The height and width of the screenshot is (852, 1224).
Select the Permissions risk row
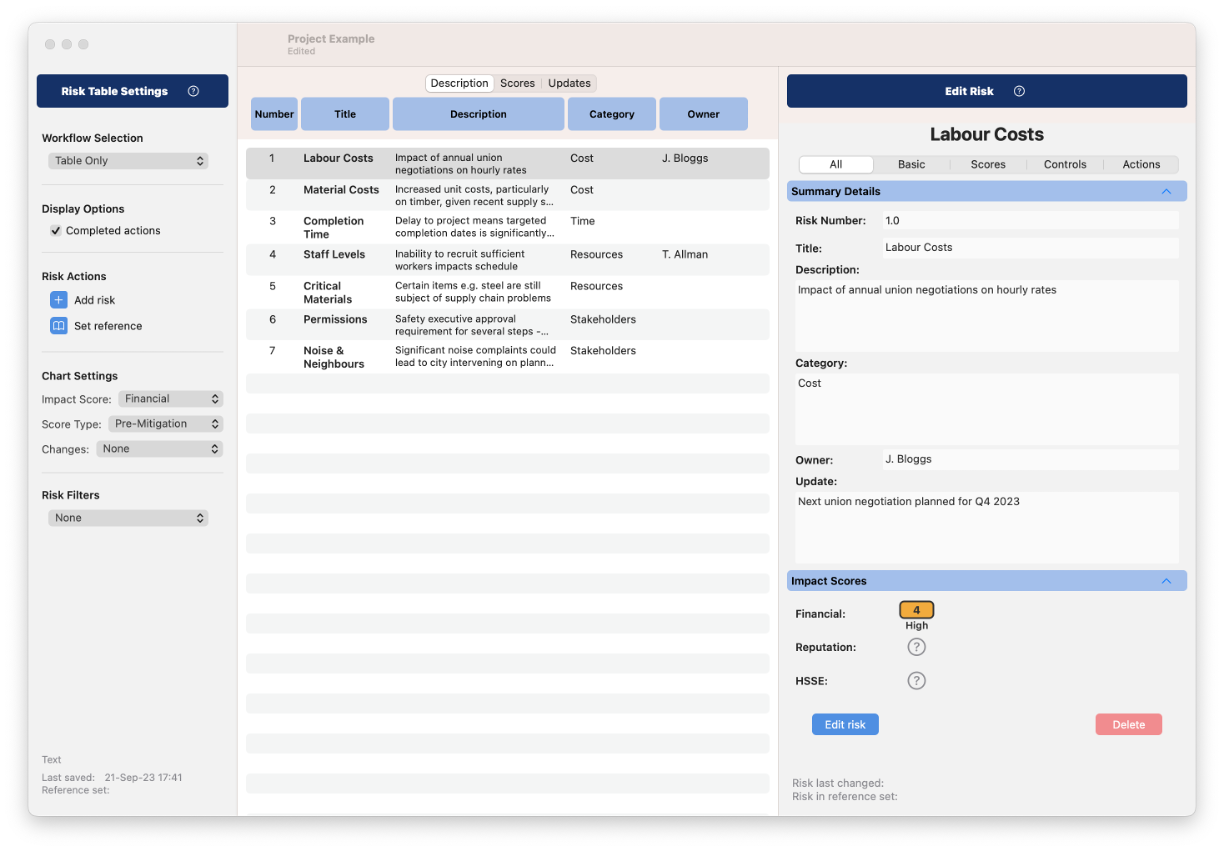pyautogui.click(x=508, y=325)
